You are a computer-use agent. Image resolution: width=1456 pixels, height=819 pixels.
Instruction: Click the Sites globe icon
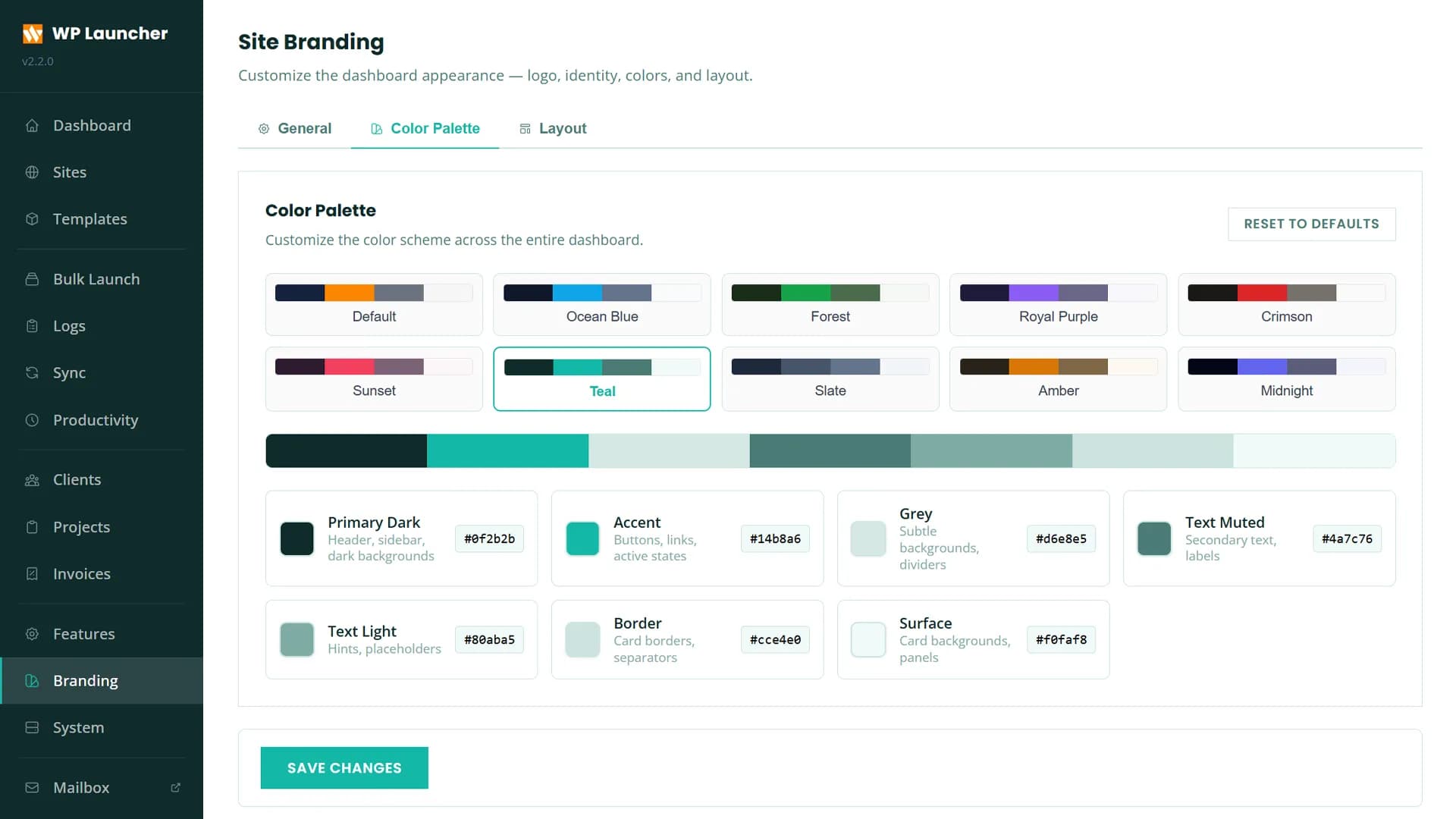(x=32, y=172)
